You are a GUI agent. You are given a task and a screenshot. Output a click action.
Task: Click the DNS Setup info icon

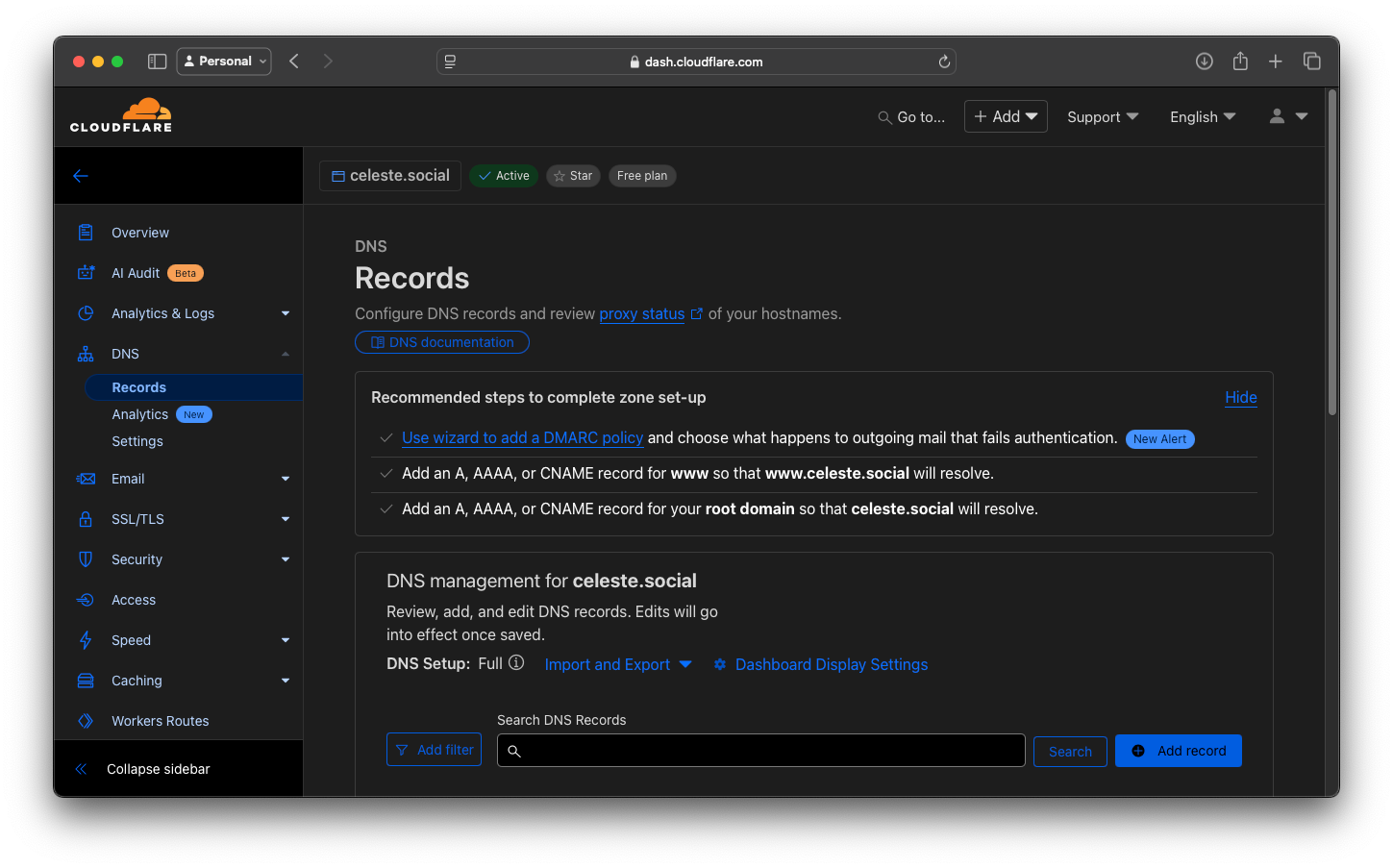[x=516, y=662]
